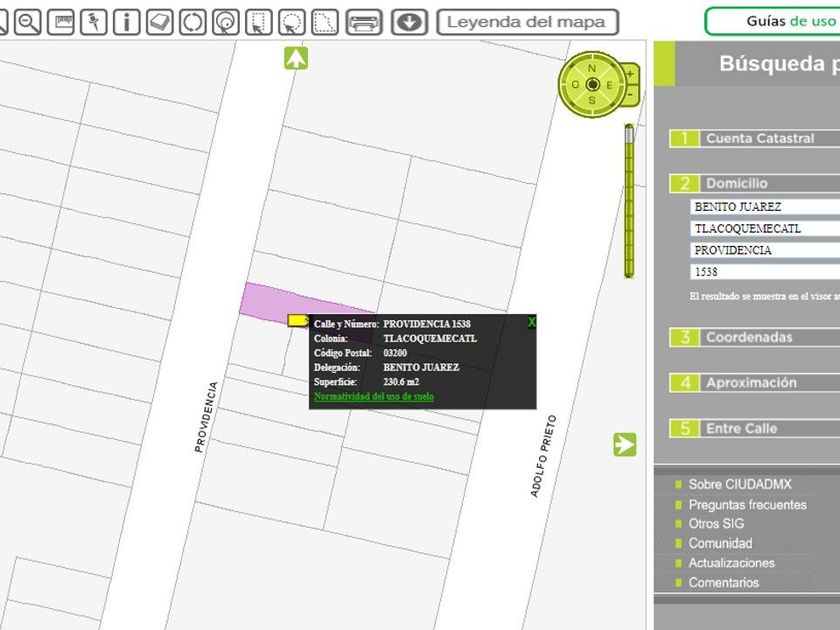The image size is (840, 630).
Task: Click the printer icon to print map
Action: [364, 22]
